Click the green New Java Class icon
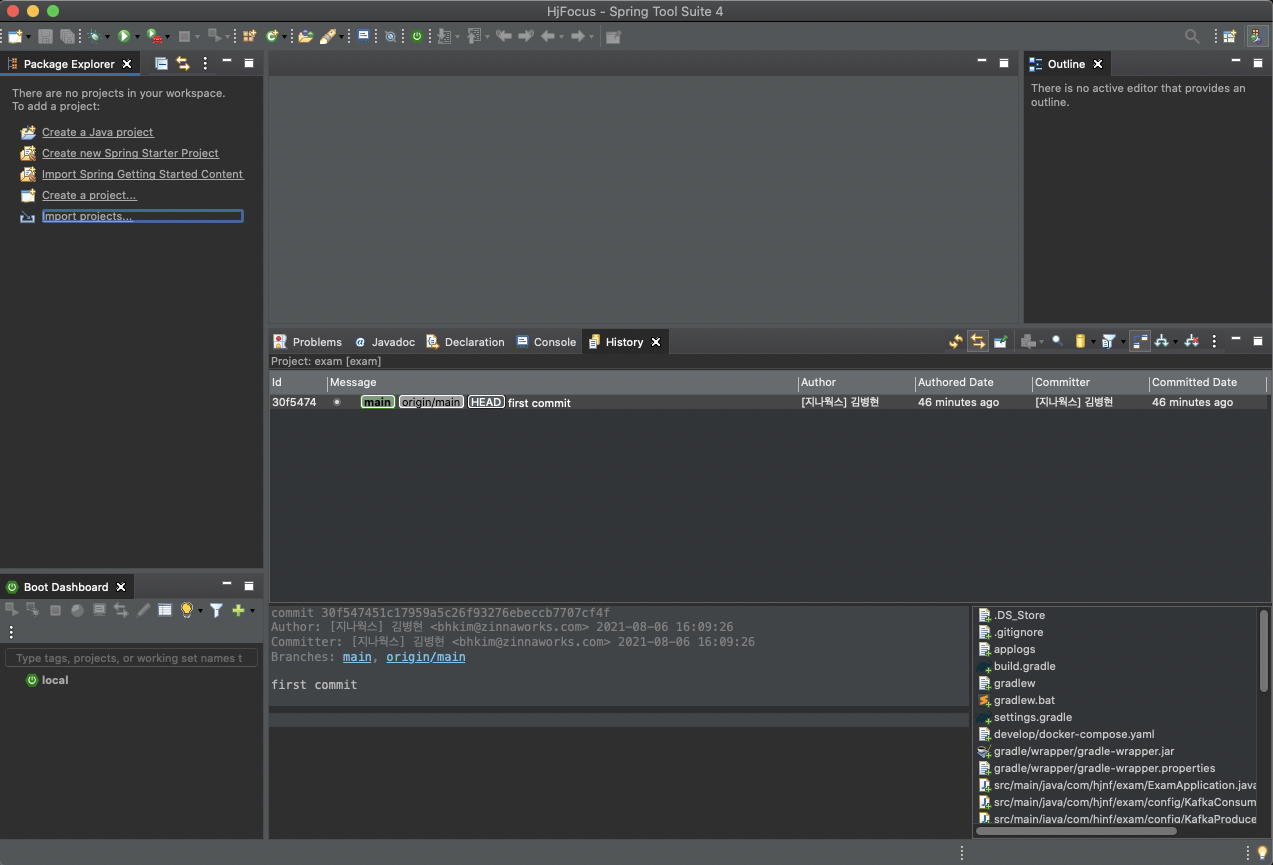The width and height of the screenshot is (1273, 865). [x=271, y=36]
